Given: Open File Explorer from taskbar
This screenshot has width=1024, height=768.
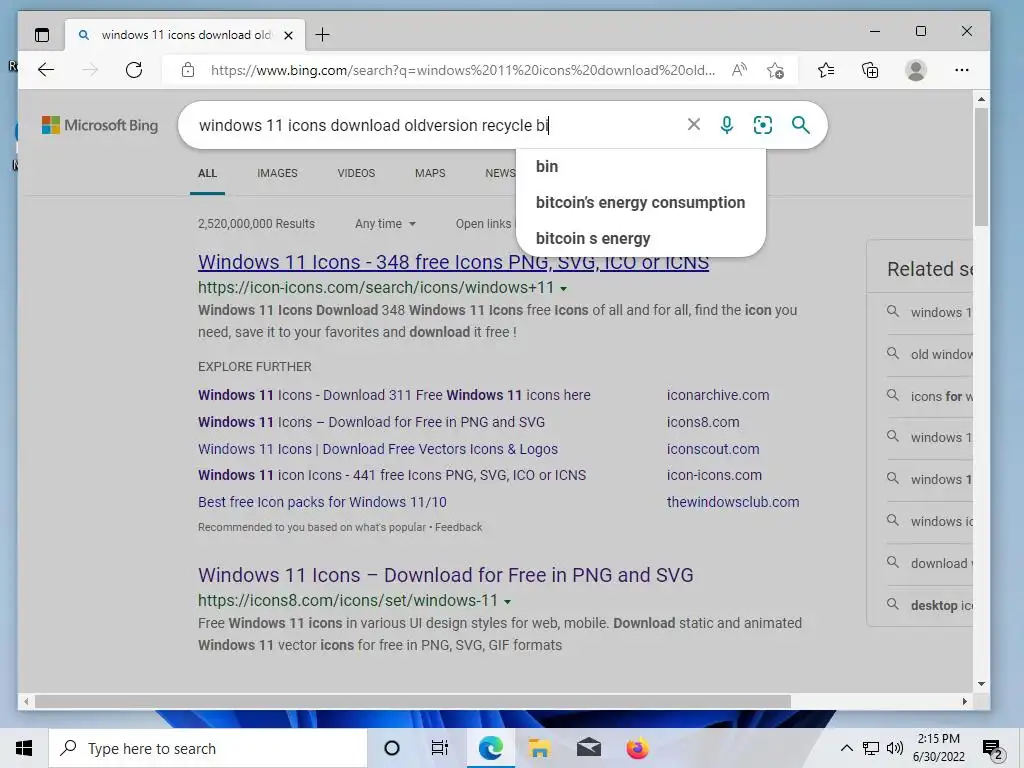Looking at the screenshot, I should tap(539, 748).
